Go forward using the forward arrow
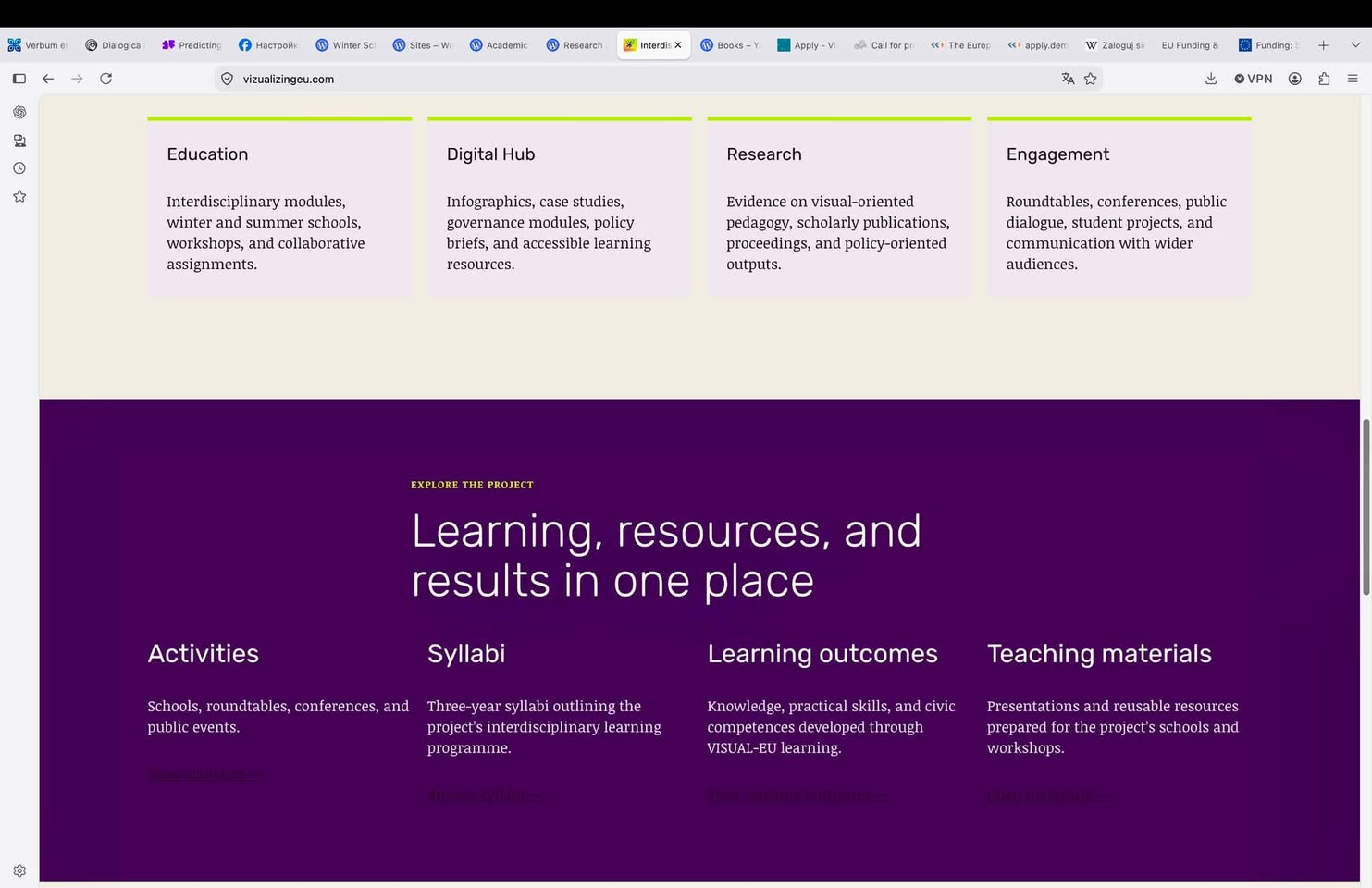The image size is (1372, 888). (x=77, y=79)
